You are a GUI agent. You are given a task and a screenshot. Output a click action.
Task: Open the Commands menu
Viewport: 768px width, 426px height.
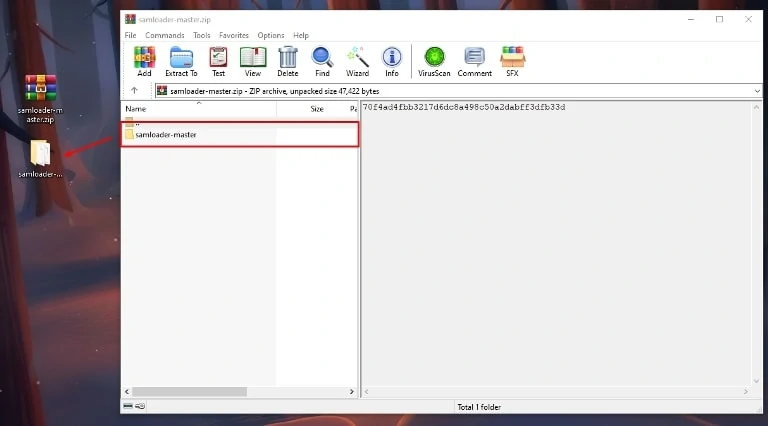pos(165,35)
